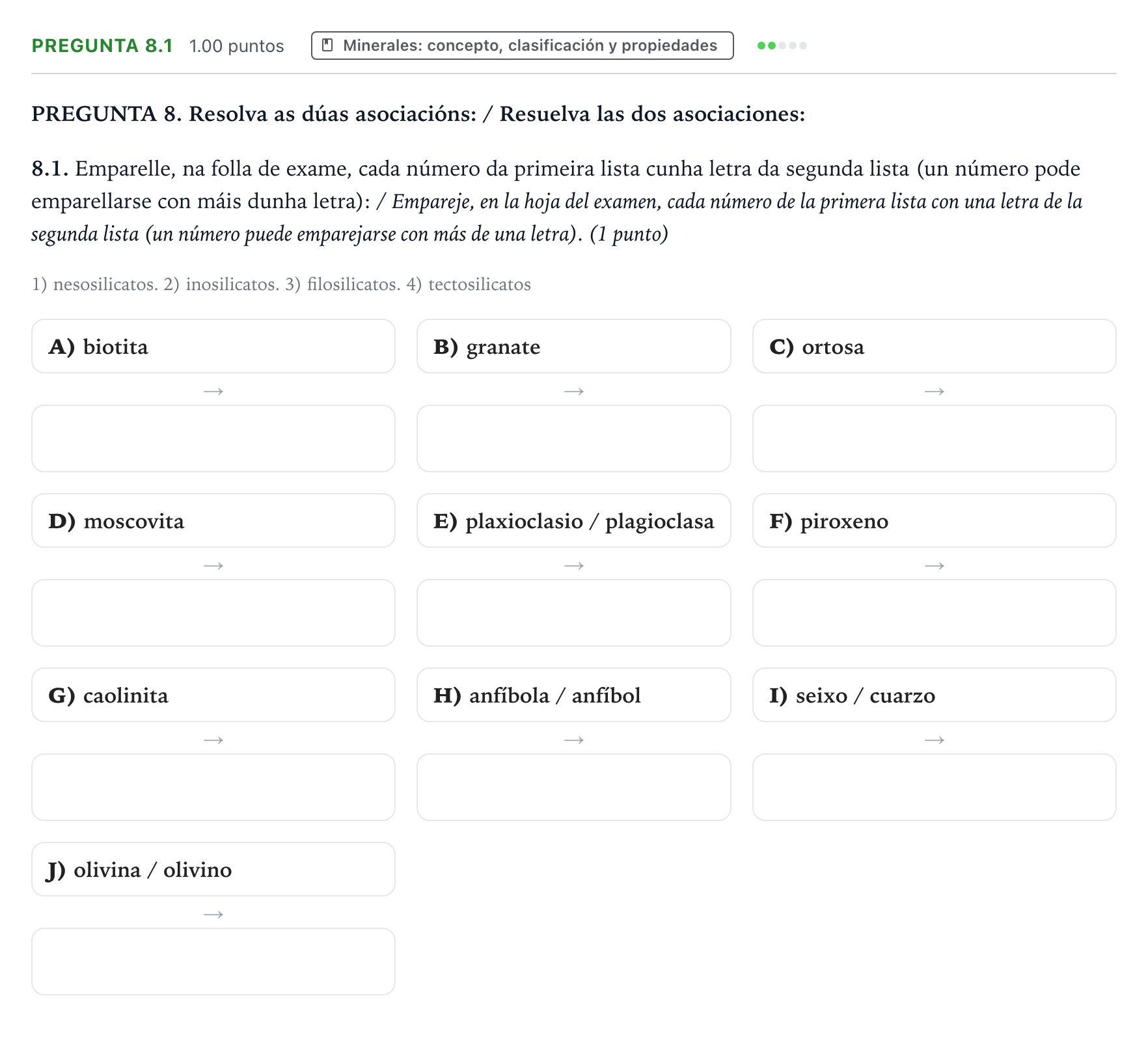
Task: Select the I) seixo / cuarzo card
Action: click(934, 695)
